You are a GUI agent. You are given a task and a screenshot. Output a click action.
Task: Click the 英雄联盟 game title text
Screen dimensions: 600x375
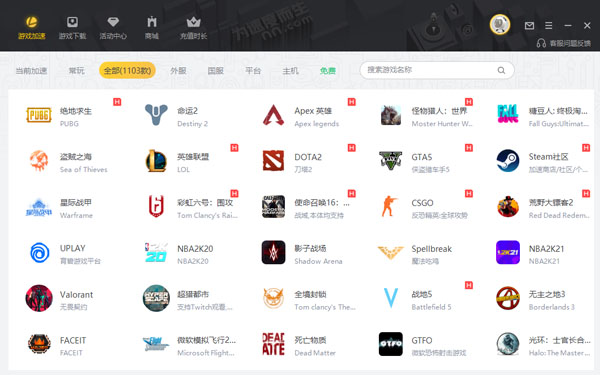(x=193, y=157)
